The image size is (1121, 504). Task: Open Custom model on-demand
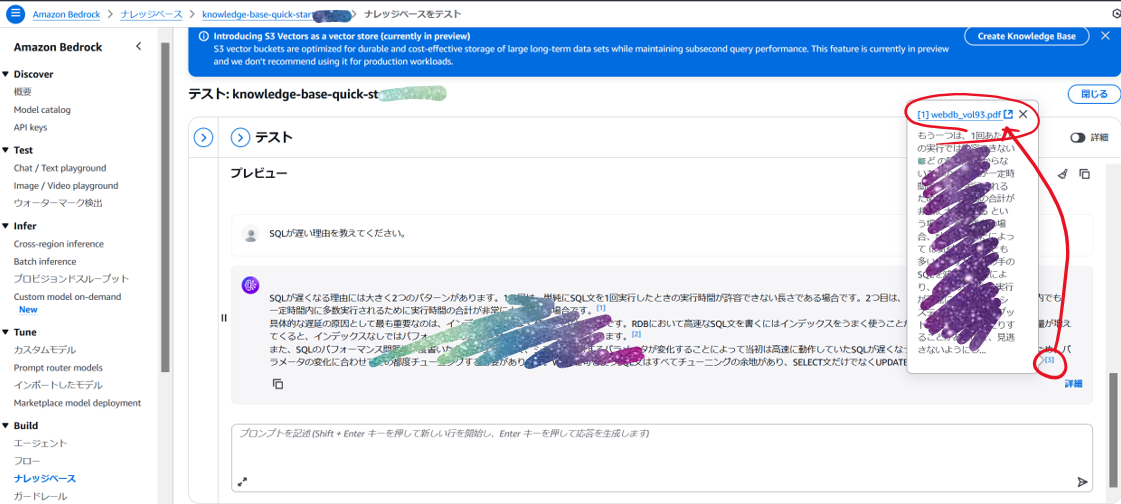(68, 297)
